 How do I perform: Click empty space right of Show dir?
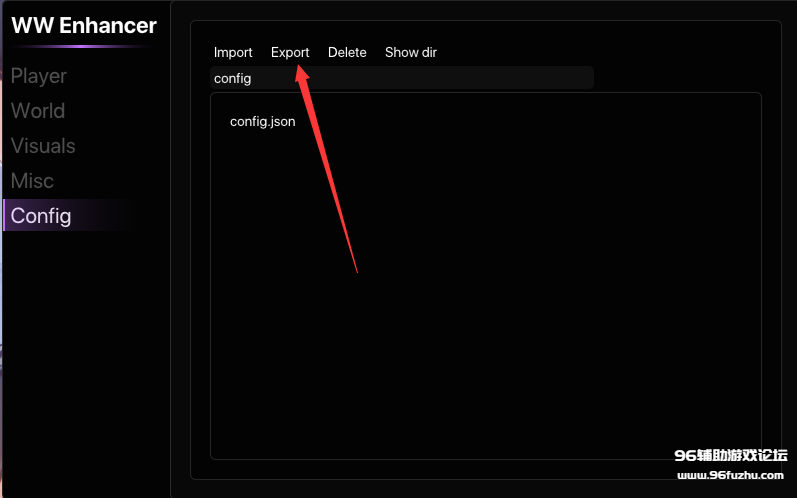click(600, 52)
